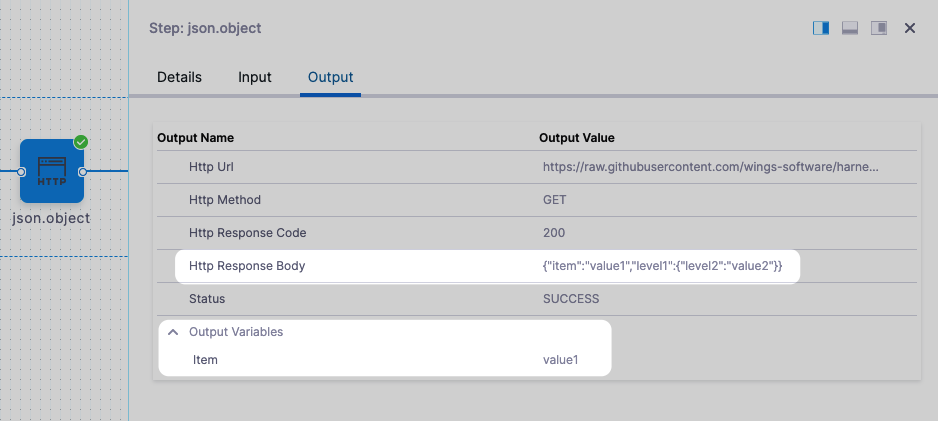Click the Output Name column header
The height and width of the screenshot is (421, 938).
pos(195,137)
